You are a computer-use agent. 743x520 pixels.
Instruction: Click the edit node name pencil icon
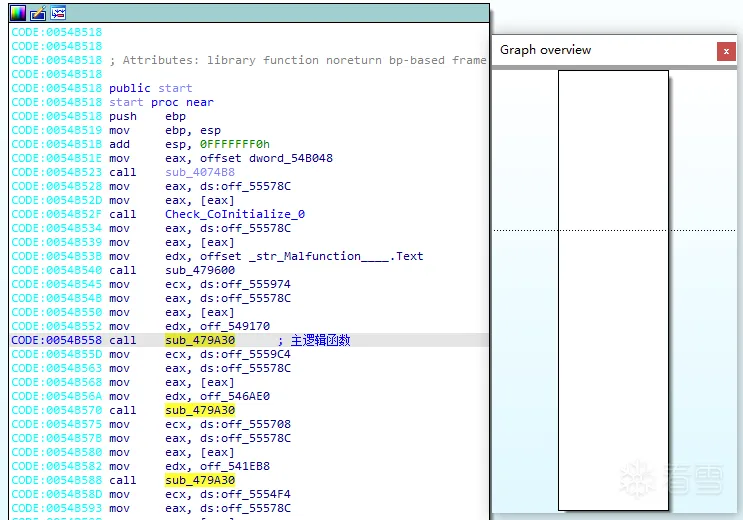[x=38, y=13]
